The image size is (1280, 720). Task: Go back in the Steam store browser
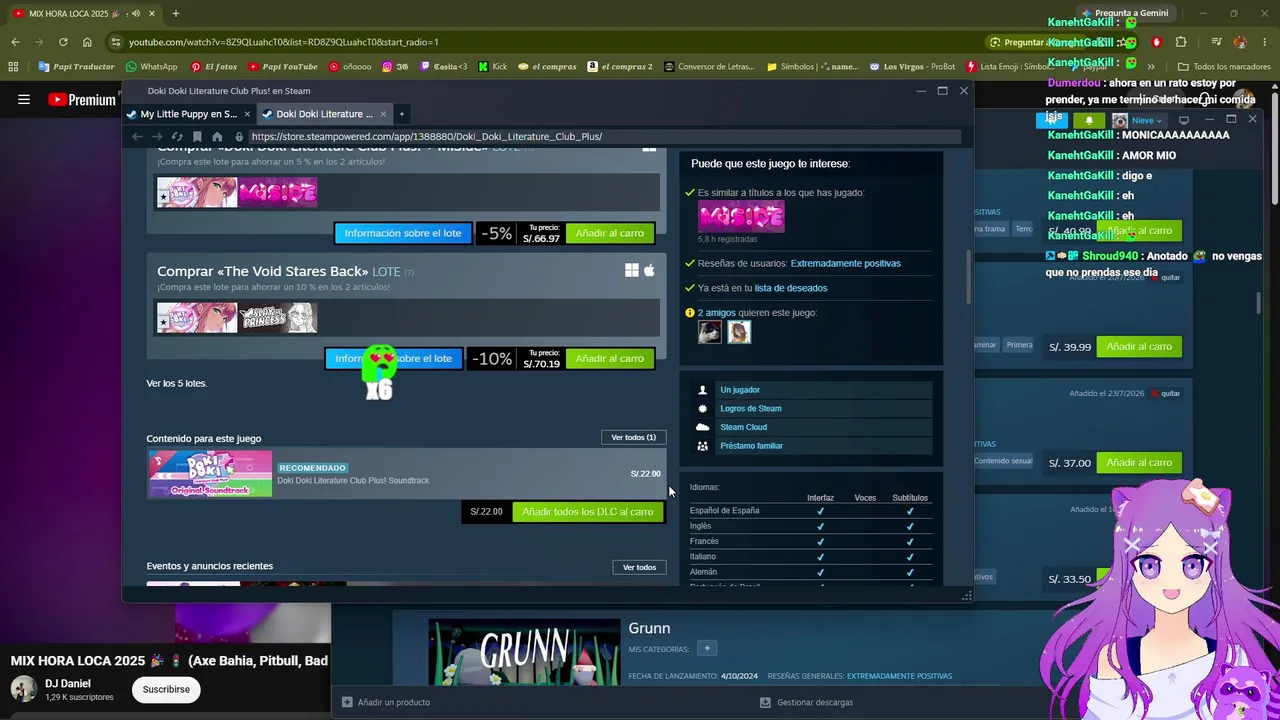[x=137, y=136]
